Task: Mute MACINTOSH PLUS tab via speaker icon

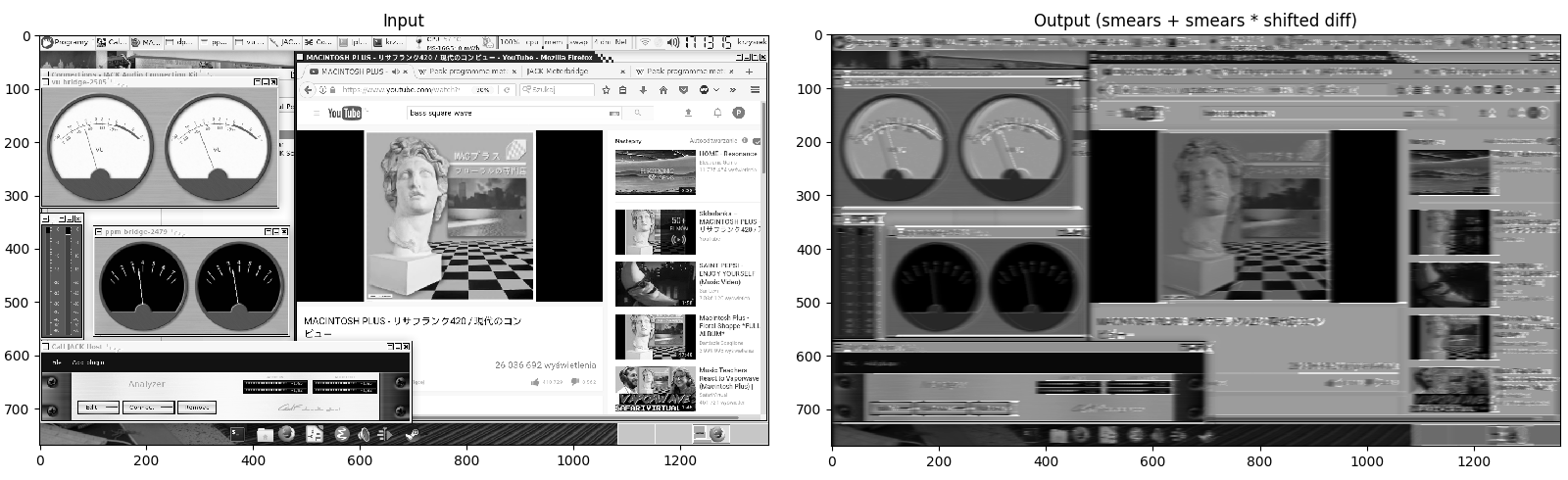Action: click(x=395, y=72)
